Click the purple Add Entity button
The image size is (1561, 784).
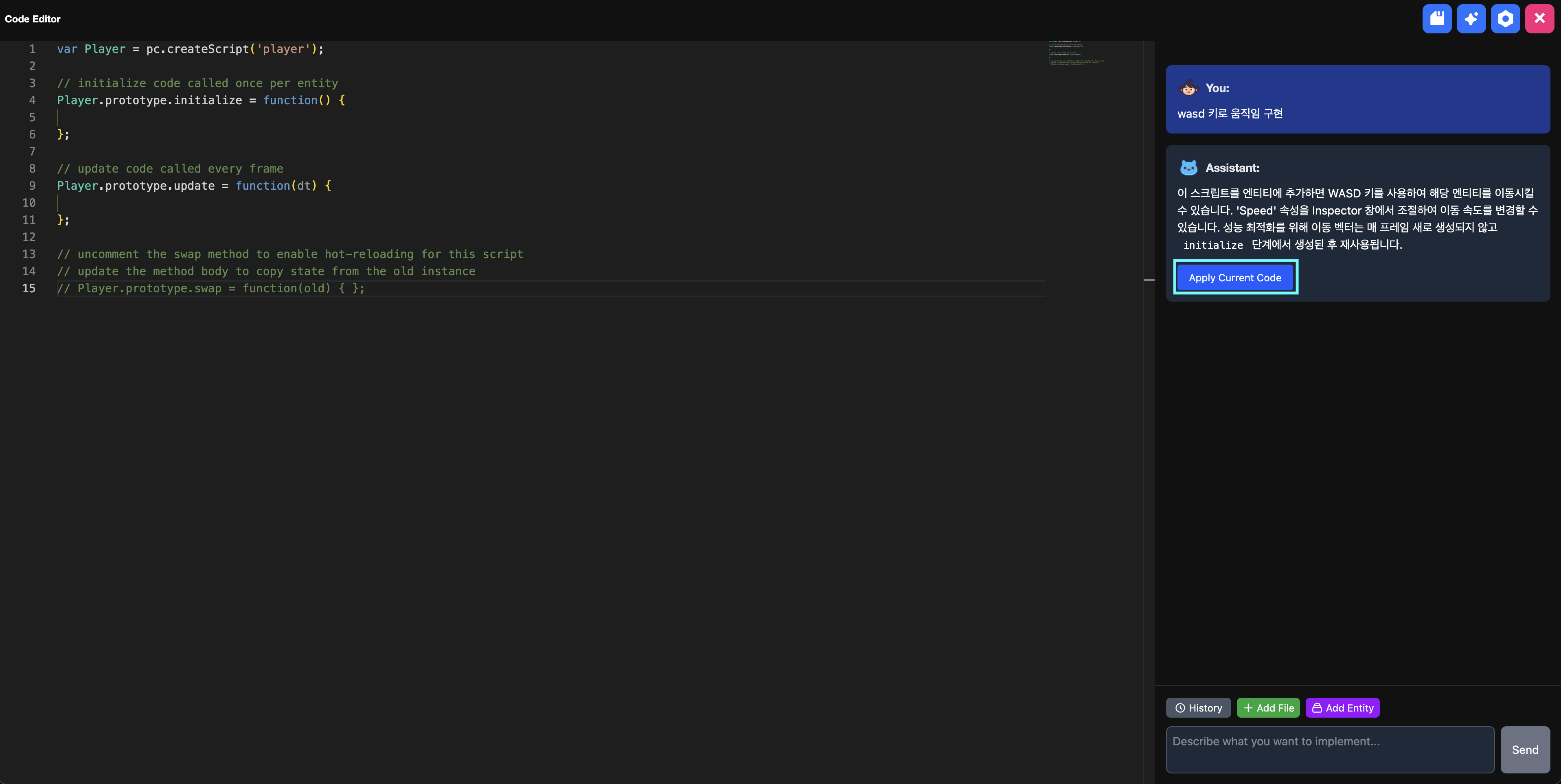(1342, 707)
